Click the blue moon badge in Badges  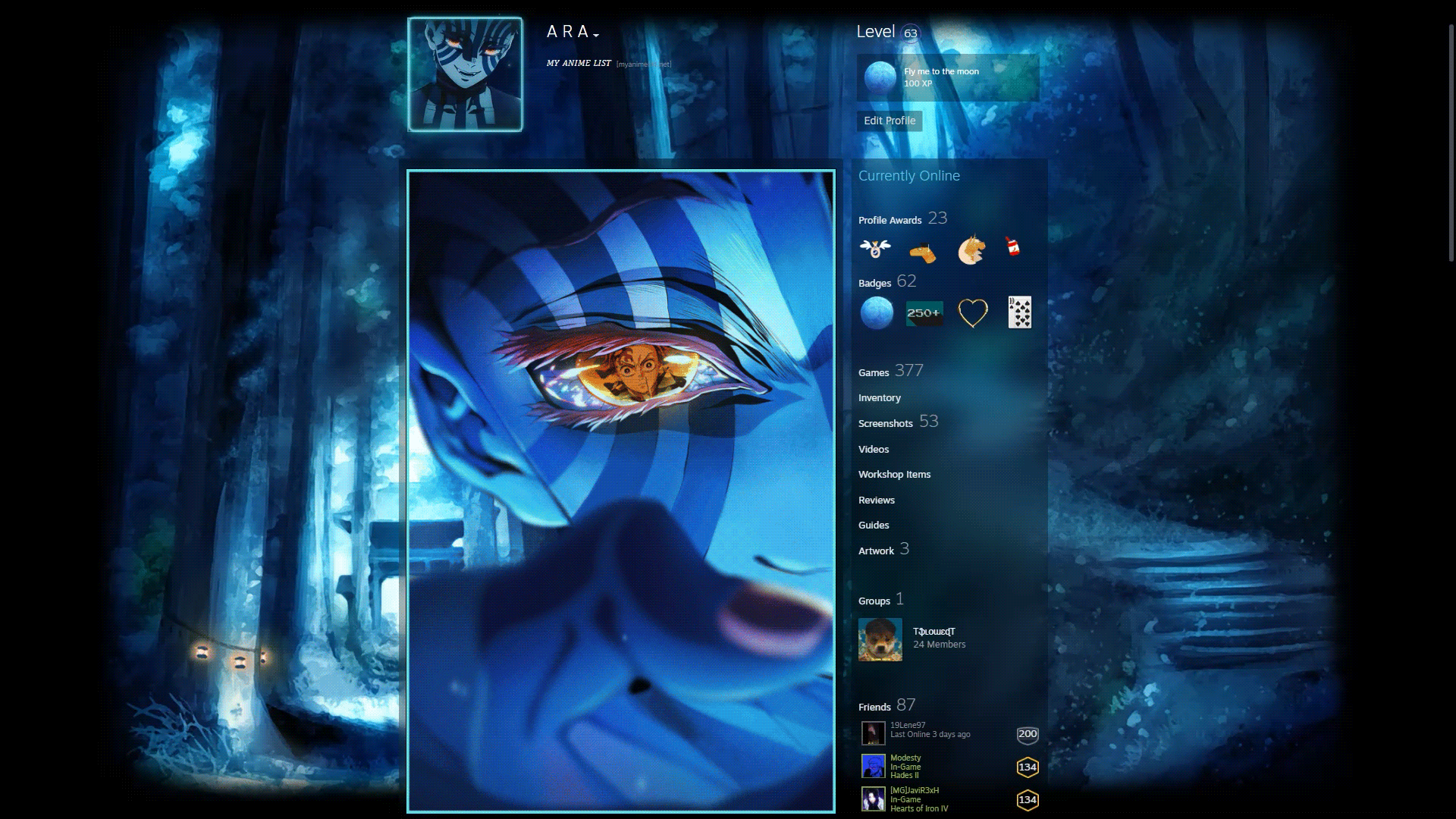coord(877,312)
